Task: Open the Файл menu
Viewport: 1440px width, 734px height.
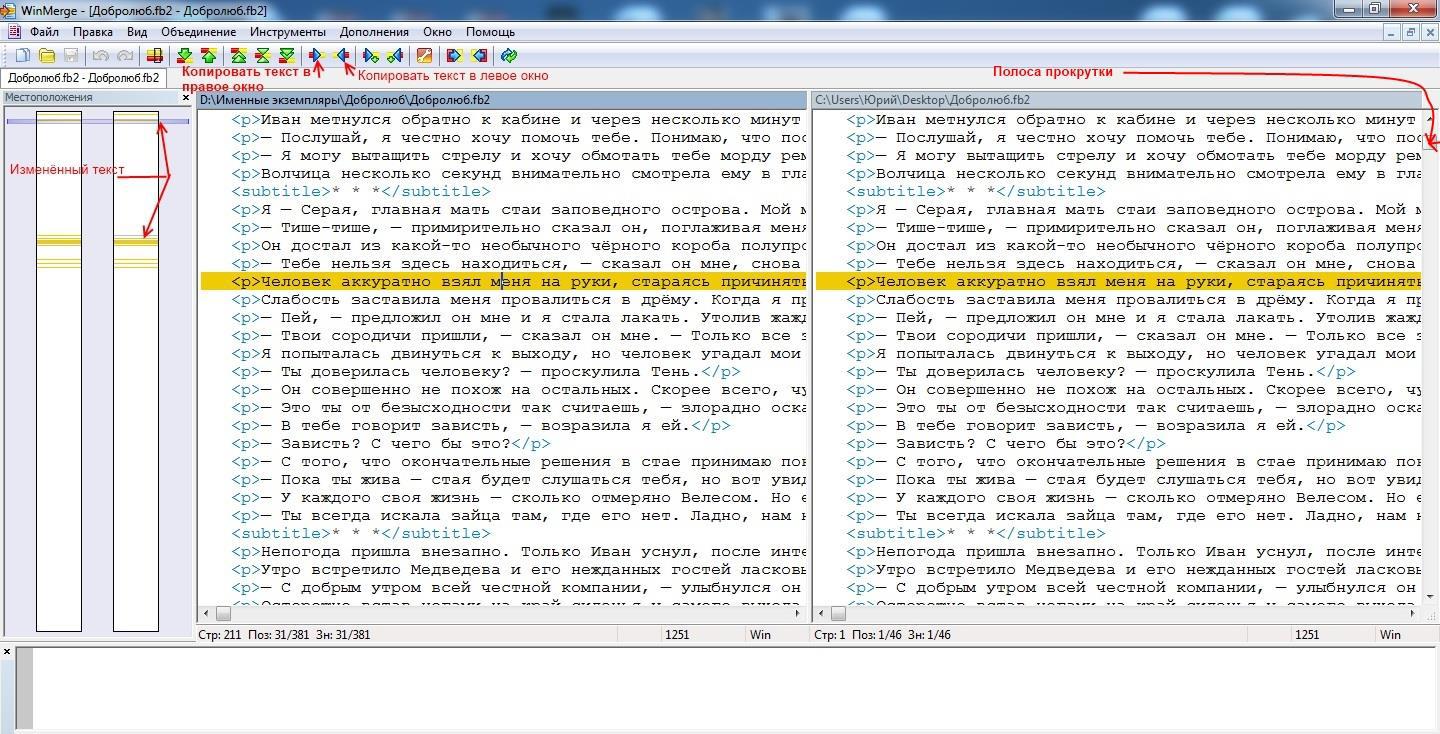Action: click(44, 32)
